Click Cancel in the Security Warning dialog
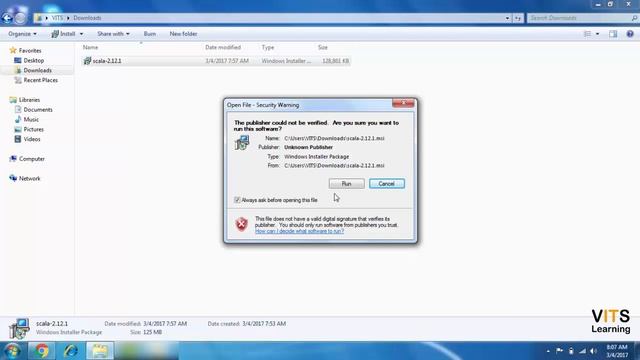The height and width of the screenshot is (360, 640). click(387, 184)
